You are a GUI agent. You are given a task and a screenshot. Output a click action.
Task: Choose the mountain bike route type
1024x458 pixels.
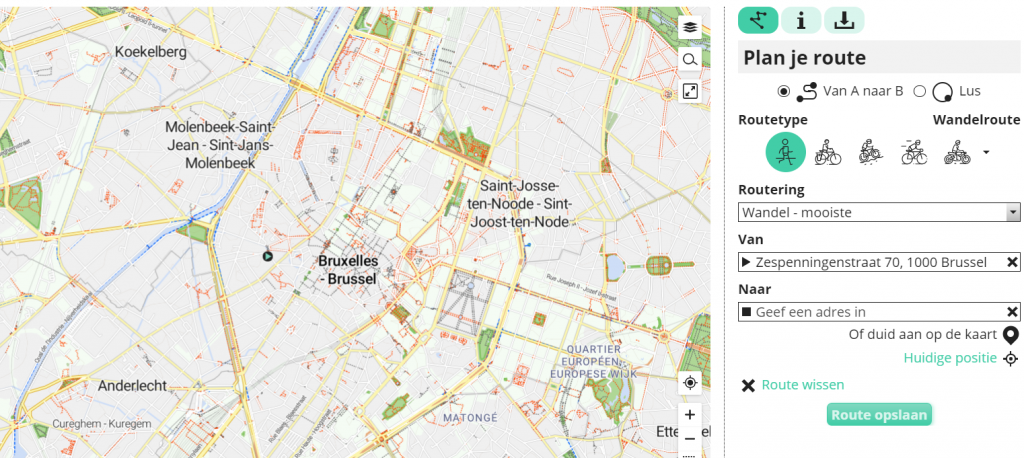tap(871, 152)
